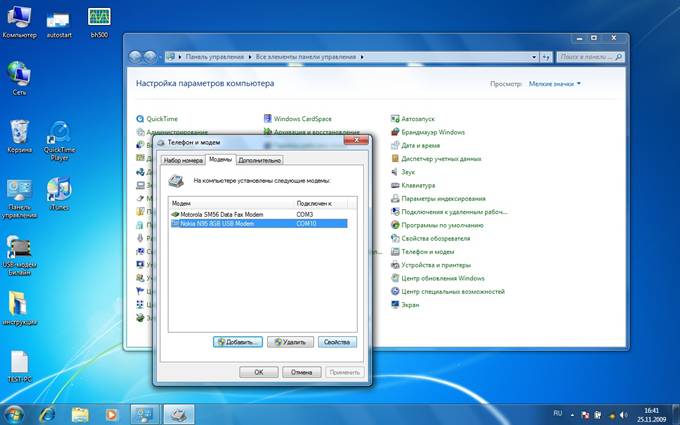Expand the Мелкие значки view dropdown
This screenshot has width=680, height=425.
click(x=555, y=84)
